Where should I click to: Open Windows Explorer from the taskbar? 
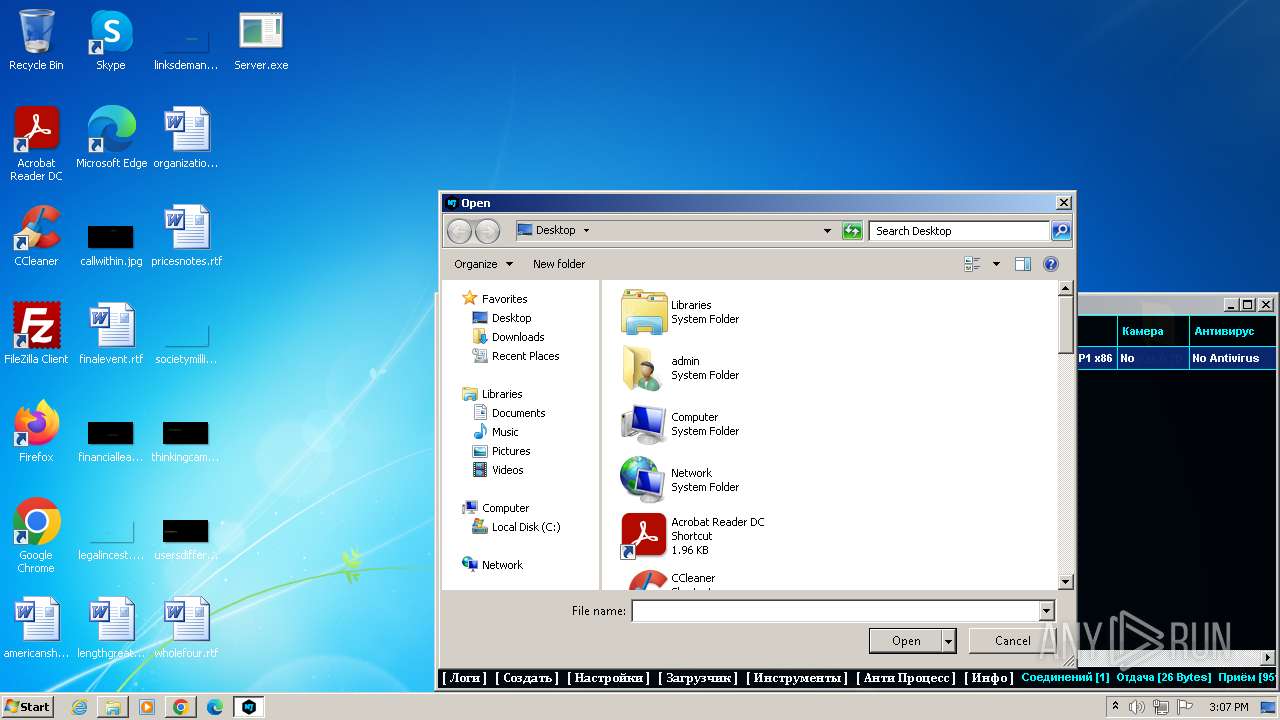[x=113, y=707]
